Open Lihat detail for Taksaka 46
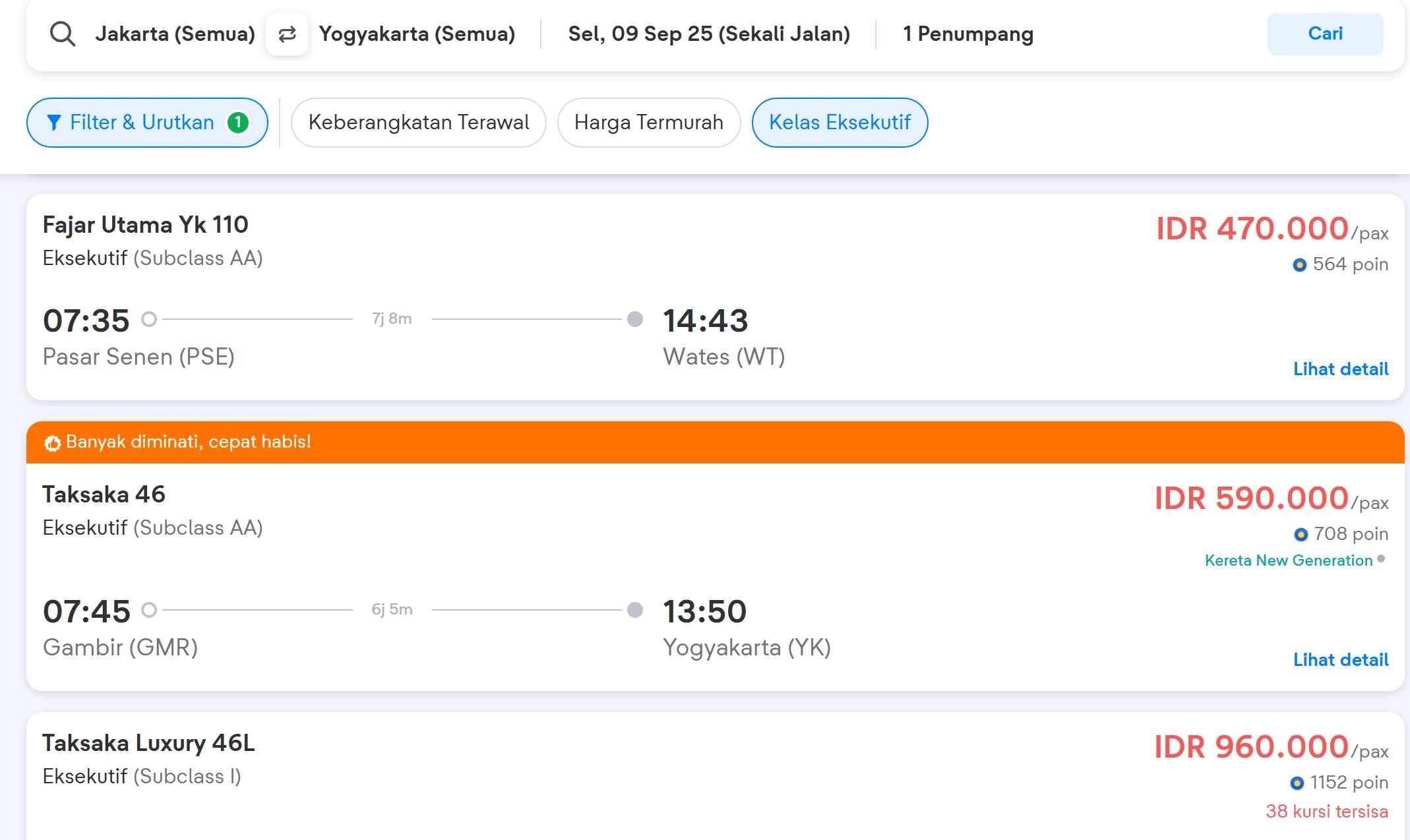The image size is (1410, 840). click(x=1340, y=660)
